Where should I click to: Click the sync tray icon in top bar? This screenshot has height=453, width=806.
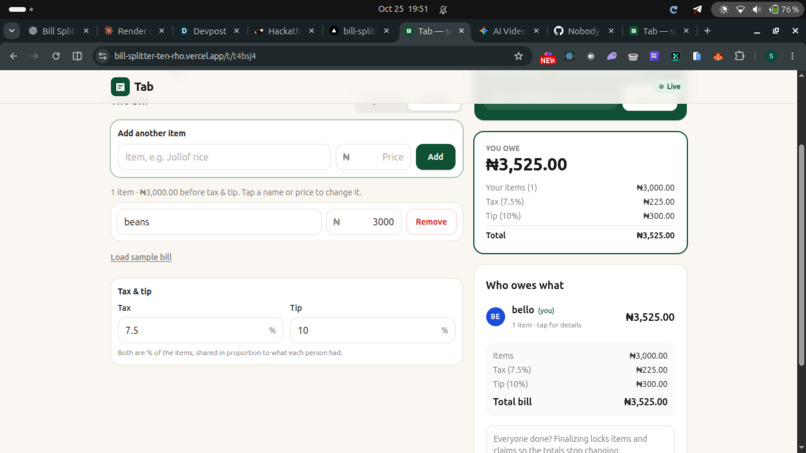[x=673, y=9]
